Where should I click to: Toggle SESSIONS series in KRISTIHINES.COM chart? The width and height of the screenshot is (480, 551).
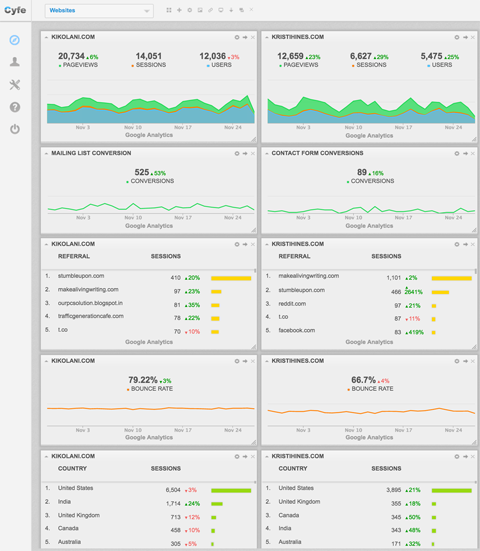(369, 65)
